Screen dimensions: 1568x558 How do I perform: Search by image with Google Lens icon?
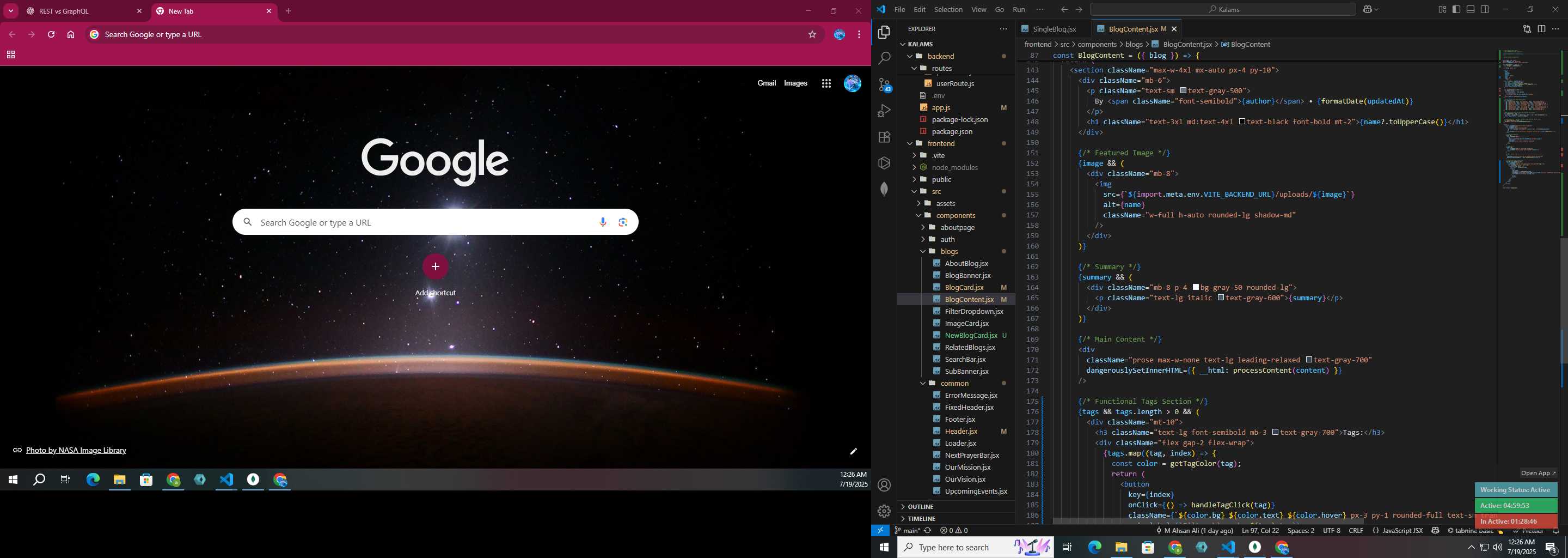pyautogui.click(x=623, y=222)
